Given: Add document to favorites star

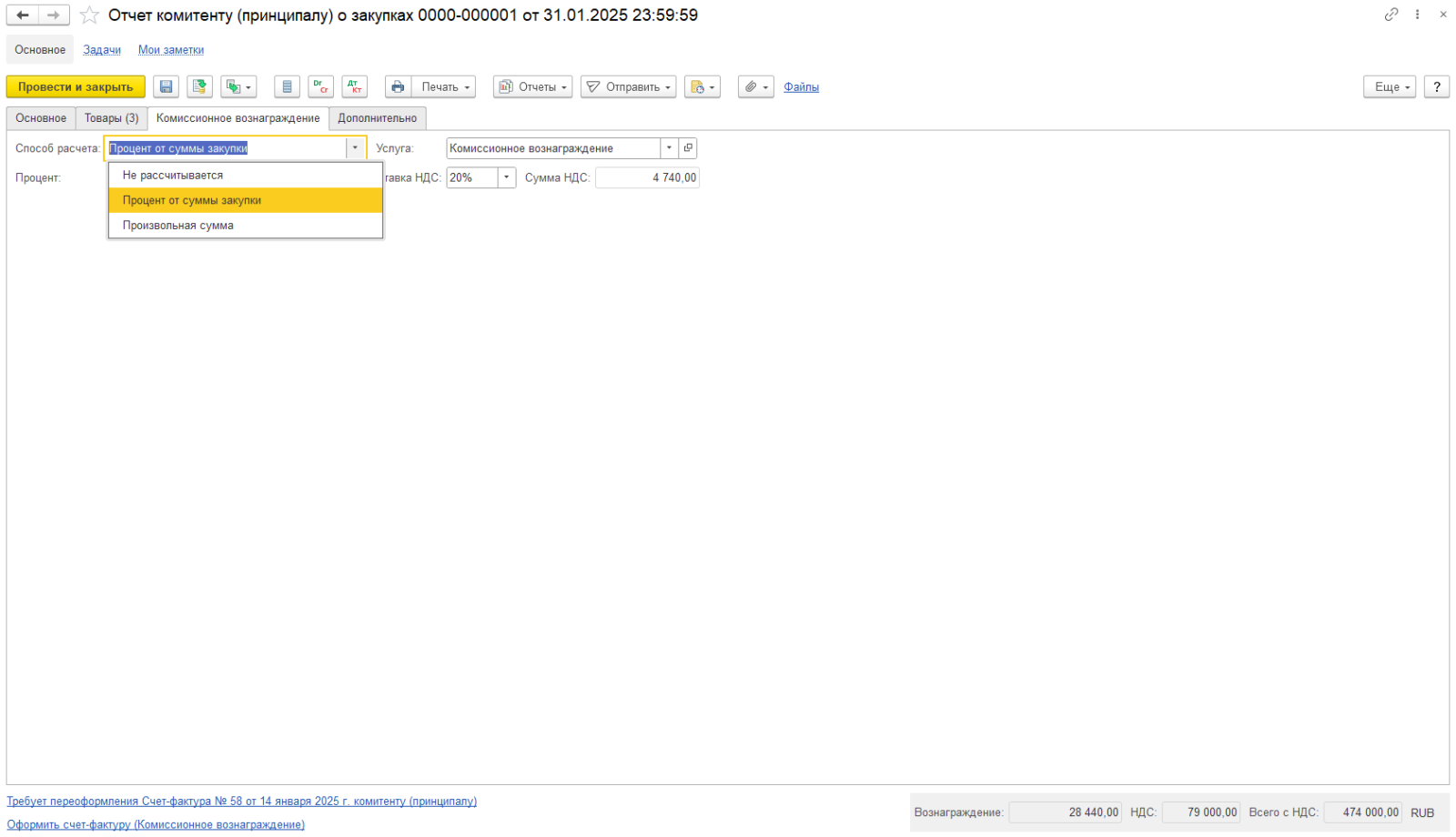Looking at the screenshot, I should click(x=89, y=15).
